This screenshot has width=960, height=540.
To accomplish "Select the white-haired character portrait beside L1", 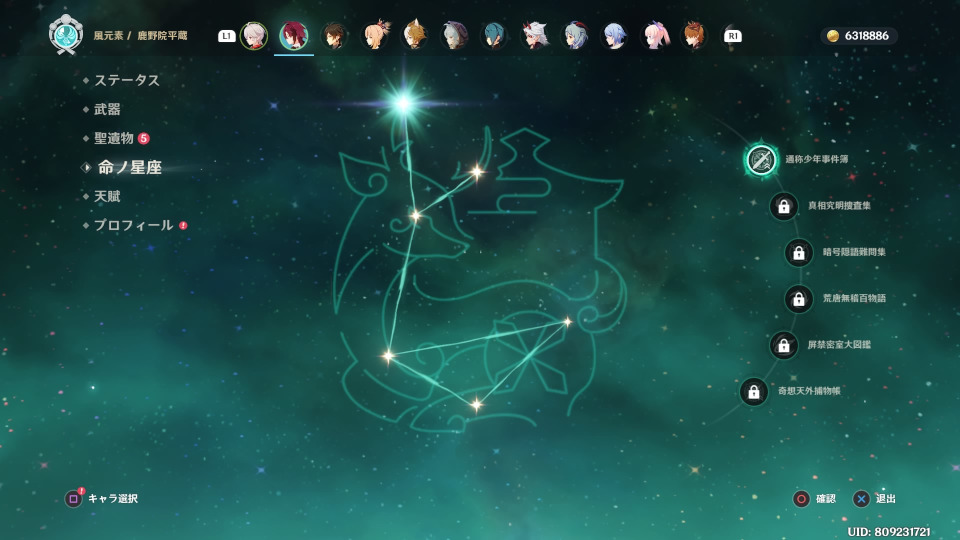I will pos(254,36).
